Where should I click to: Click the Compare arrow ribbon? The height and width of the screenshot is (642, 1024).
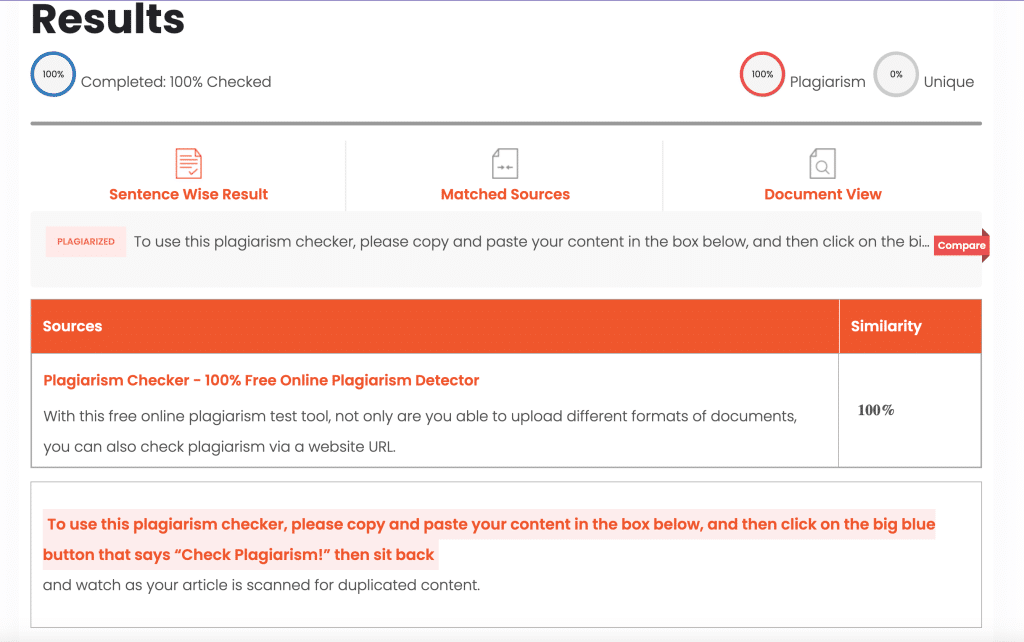[959, 245]
